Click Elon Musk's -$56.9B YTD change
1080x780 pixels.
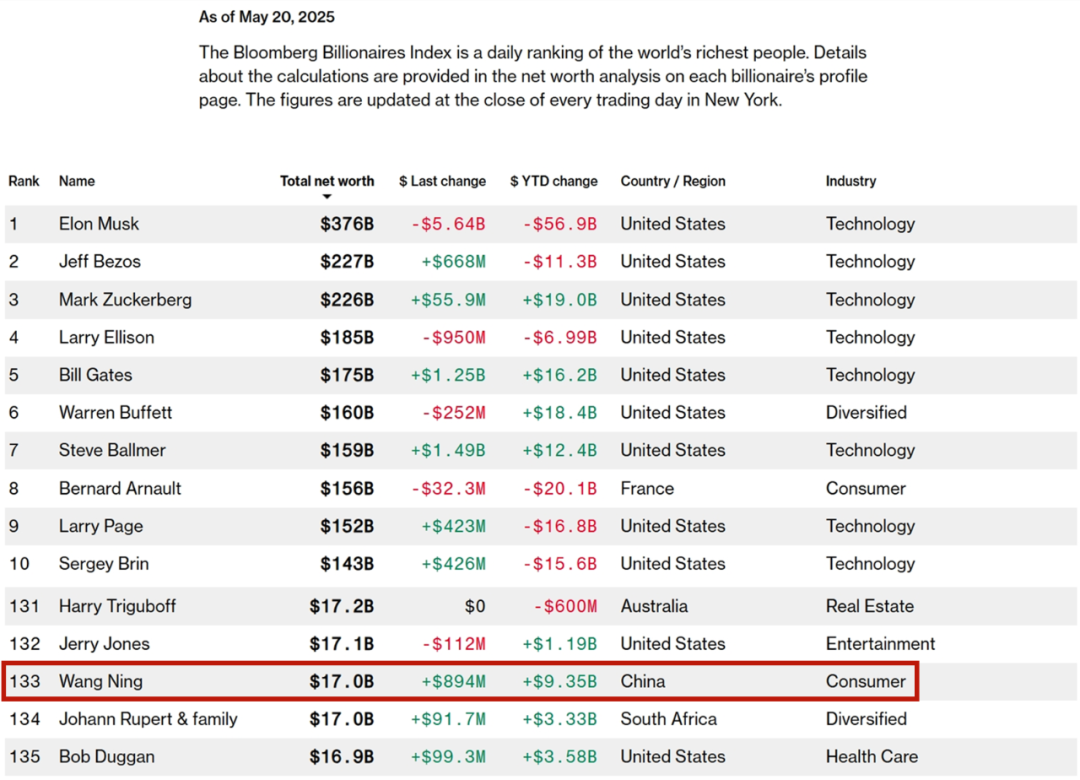pyautogui.click(x=560, y=224)
